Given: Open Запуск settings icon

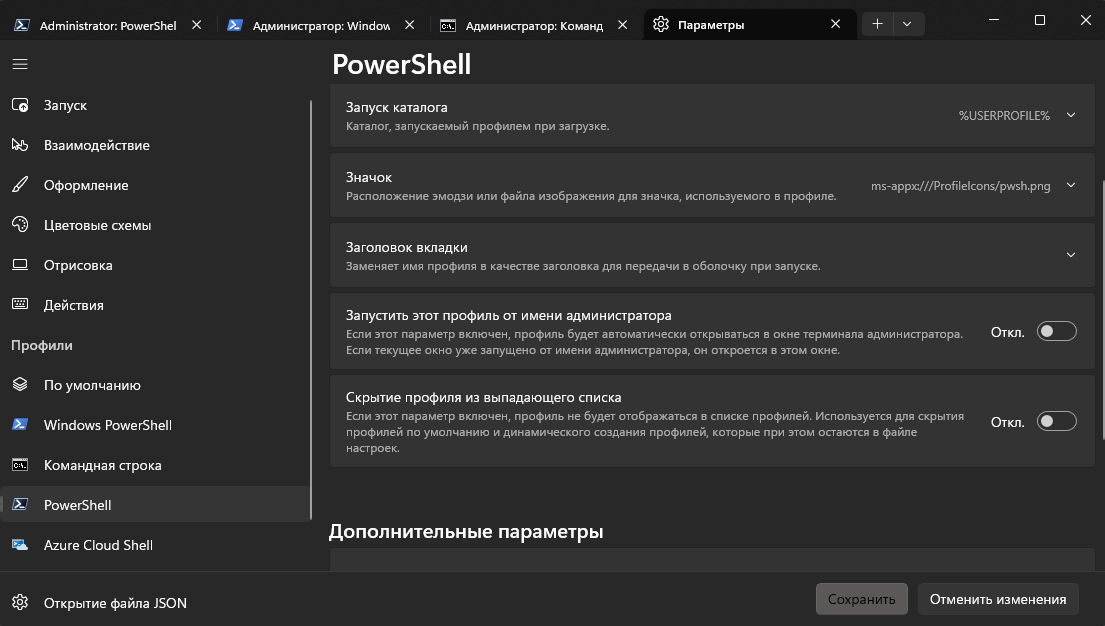Looking at the screenshot, I should [x=20, y=105].
